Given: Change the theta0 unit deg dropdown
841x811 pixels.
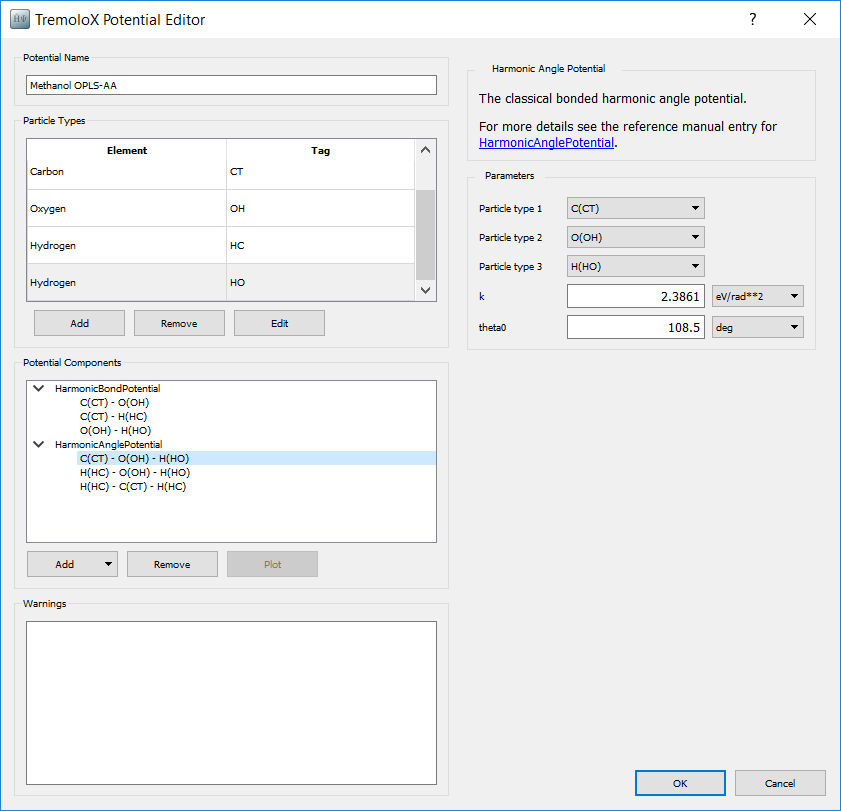Looking at the screenshot, I should (757, 327).
